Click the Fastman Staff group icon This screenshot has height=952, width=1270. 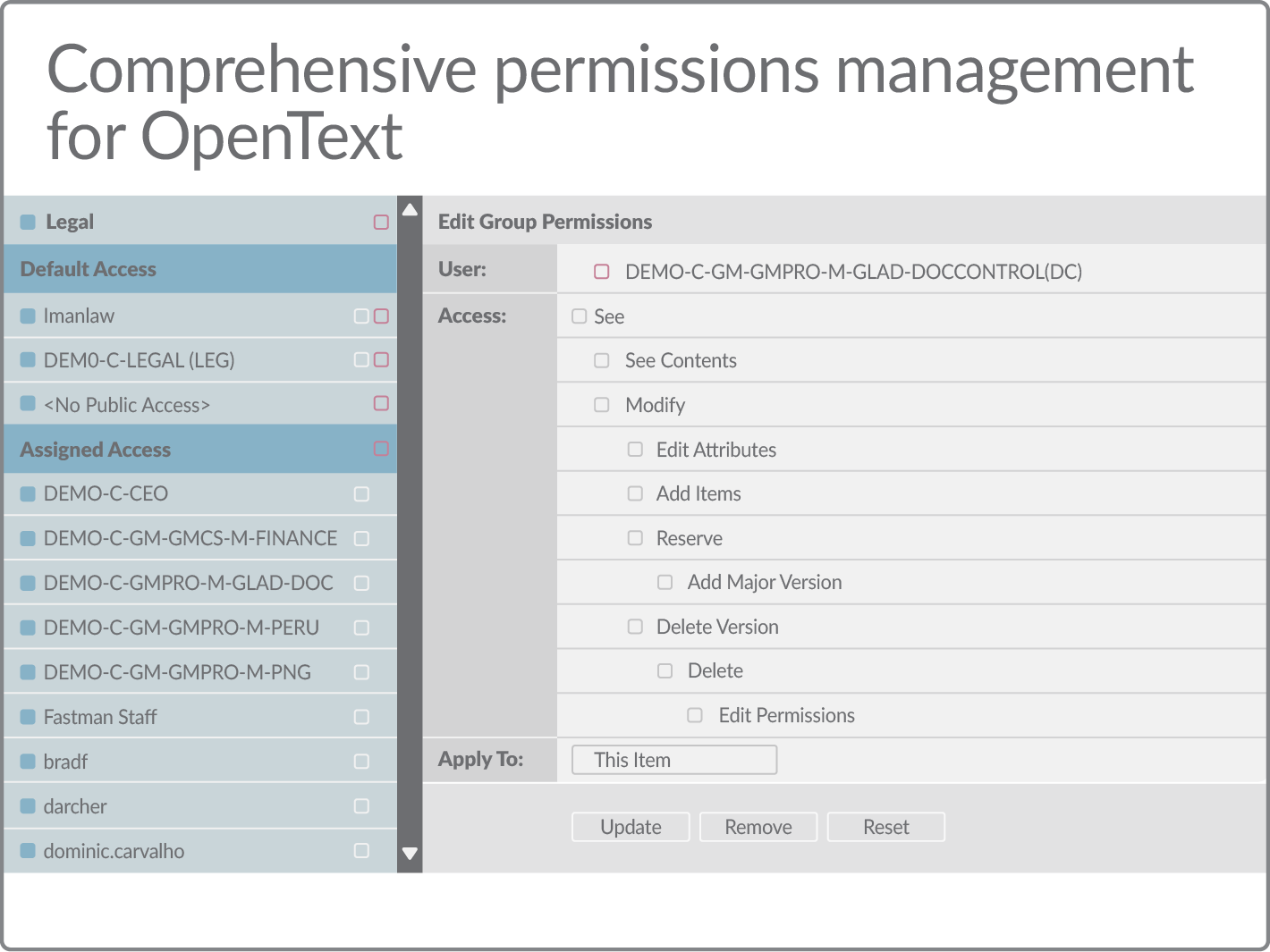point(29,716)
